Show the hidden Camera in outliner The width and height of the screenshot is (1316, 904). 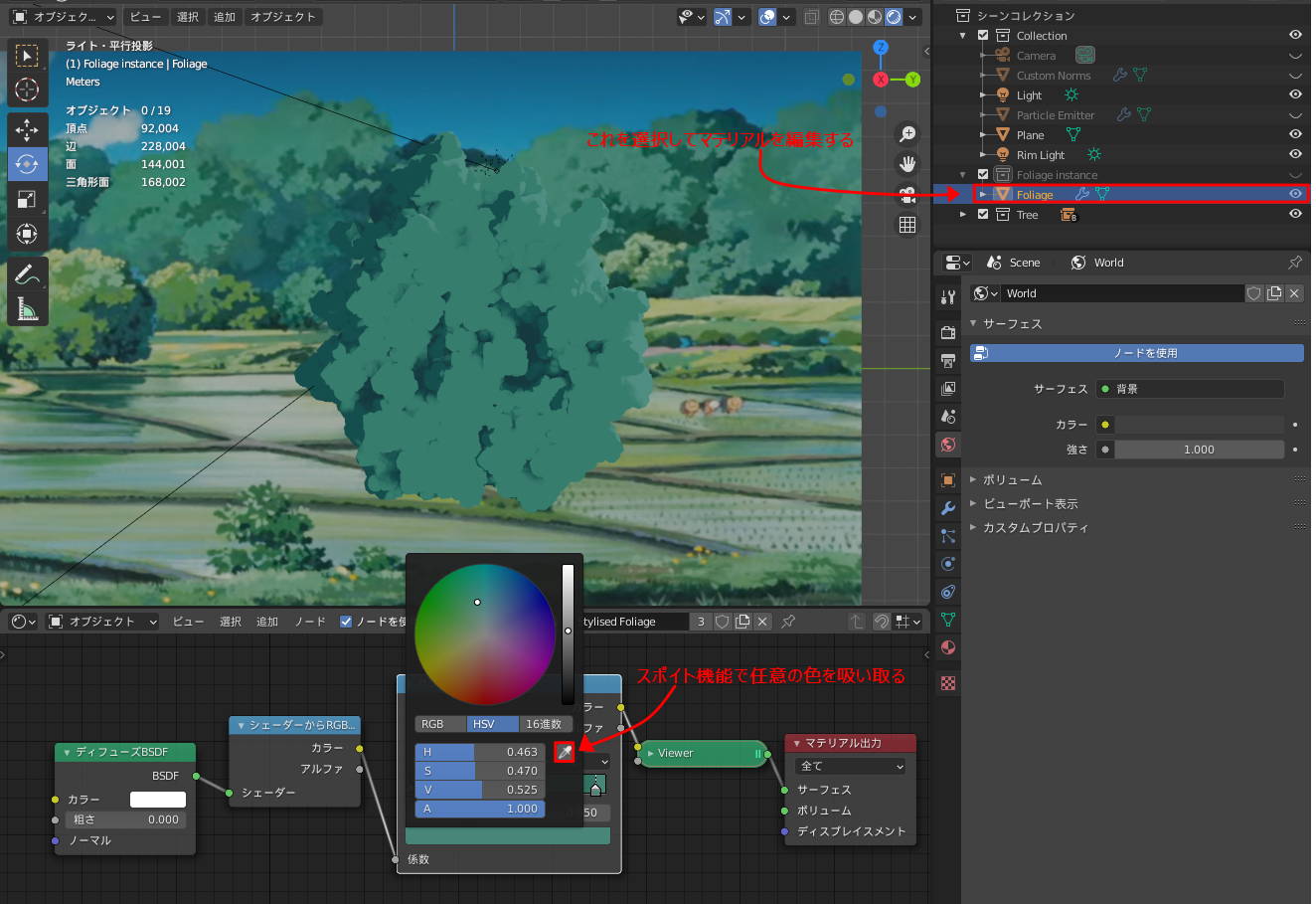[1295, 56]
